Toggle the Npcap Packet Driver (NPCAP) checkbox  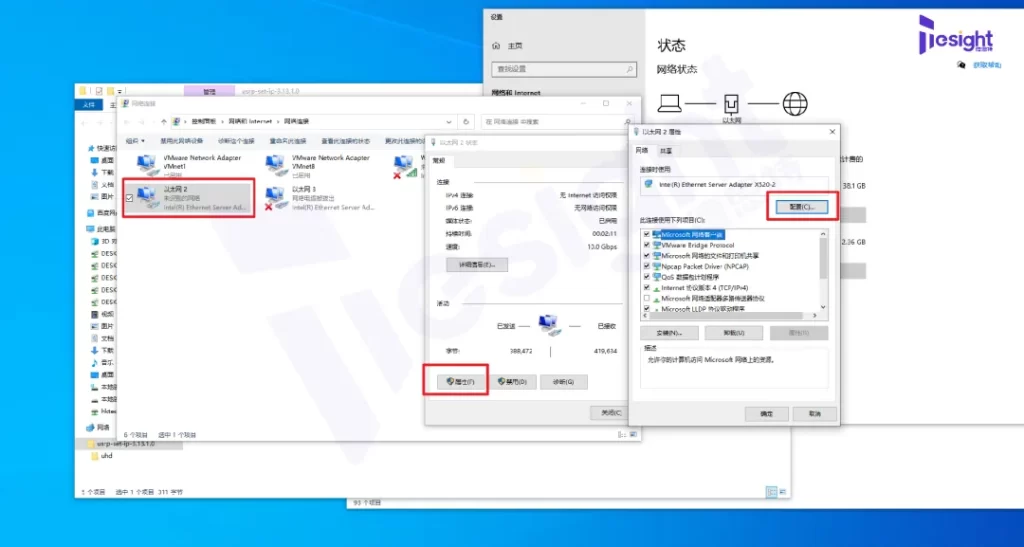pos(647,266)
